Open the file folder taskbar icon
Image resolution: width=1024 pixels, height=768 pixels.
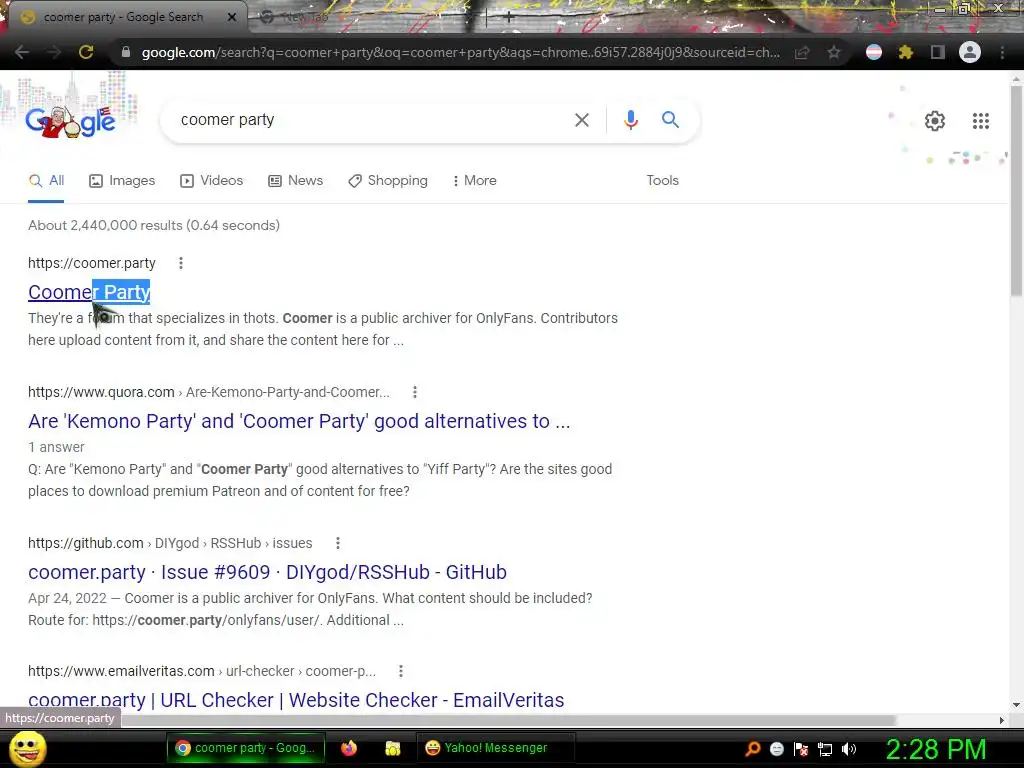(392, 748)
